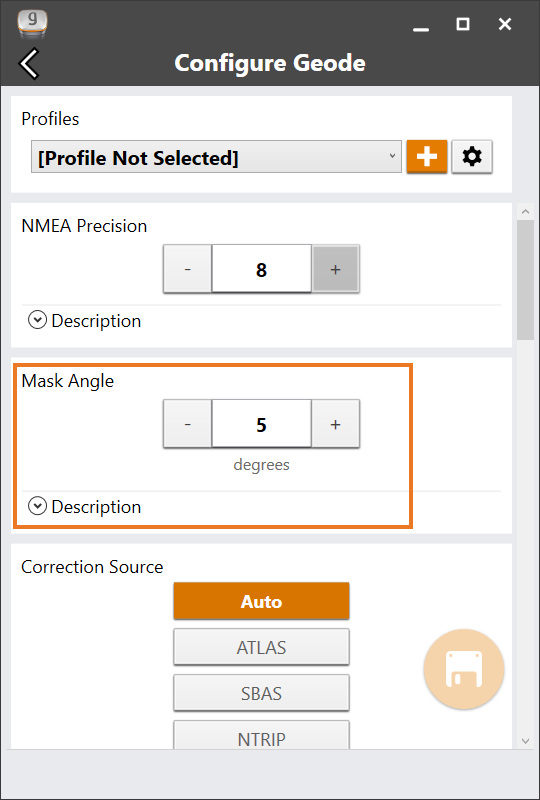This screenshot has width=540, height=800.
Task: Decrease NMEA Precision with minus button
Action: click(x=187, y=269)
